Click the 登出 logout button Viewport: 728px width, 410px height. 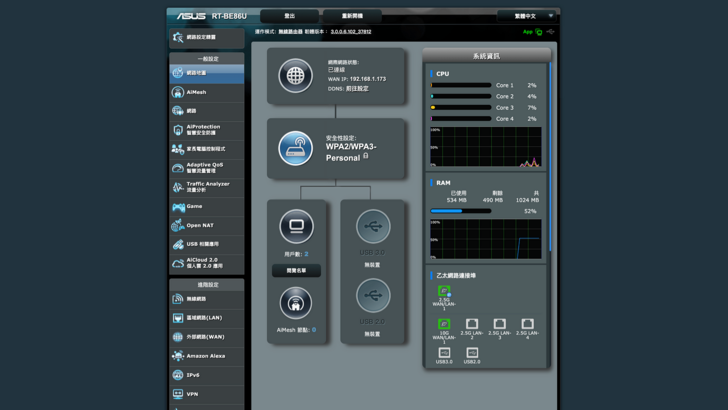pos(289,16)
